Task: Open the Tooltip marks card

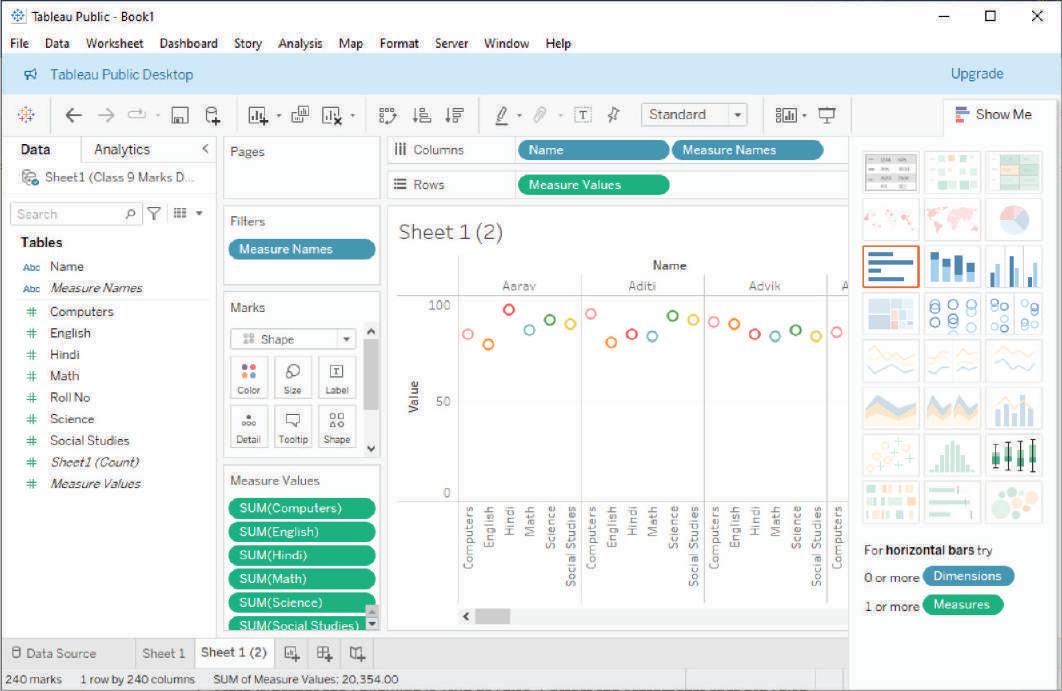Action: click(293, 427)
